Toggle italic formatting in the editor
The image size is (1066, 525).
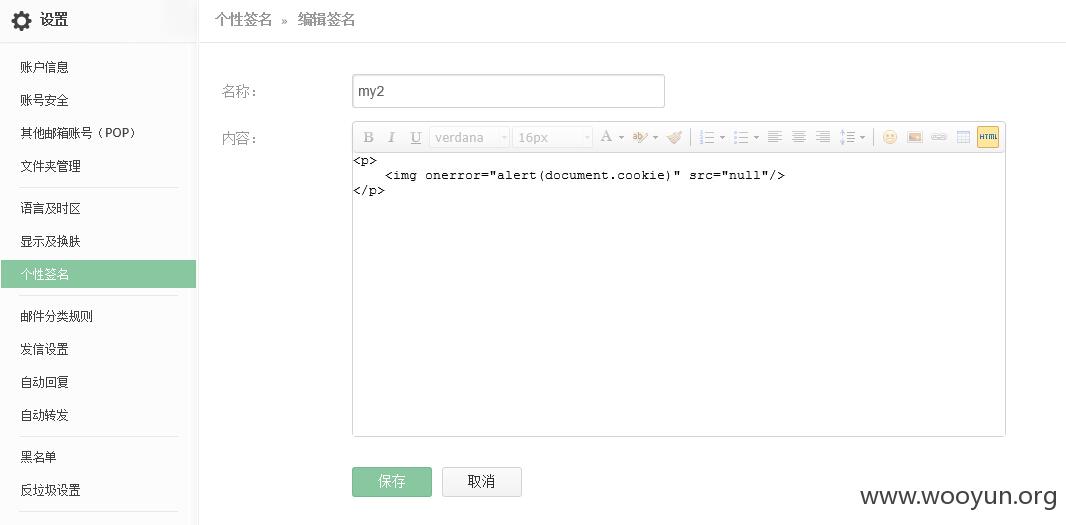[392, 137]
